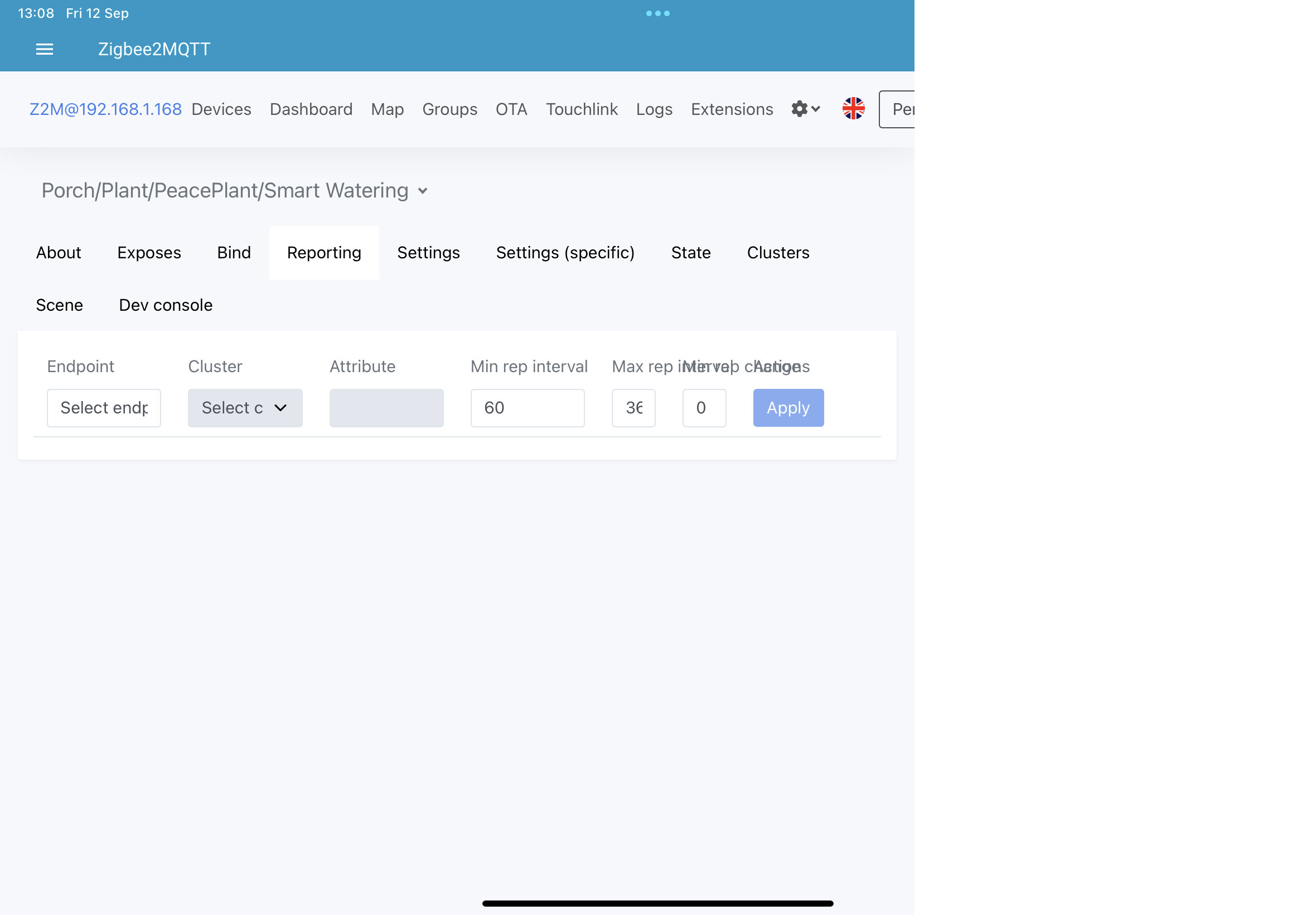
Task: Click the Z2M@192.168.1.168 link
Action: coord(105,109)
